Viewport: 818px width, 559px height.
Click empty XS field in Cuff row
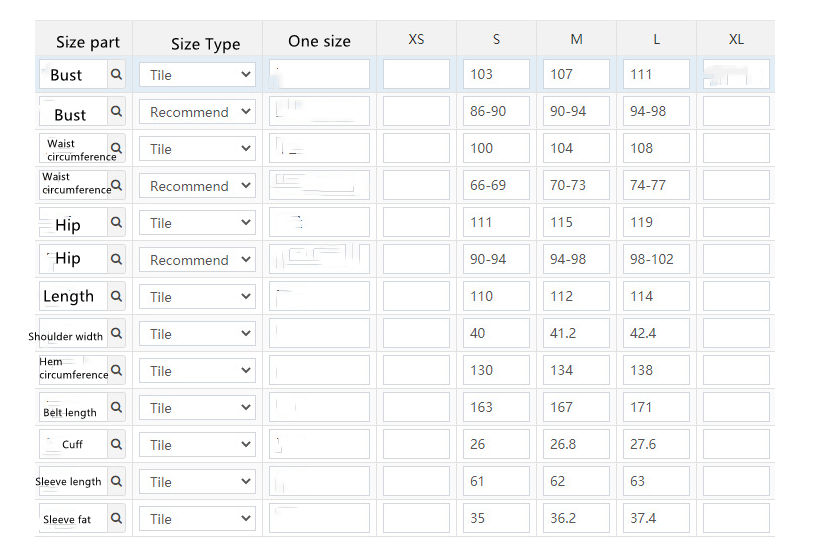click(416, 444)
